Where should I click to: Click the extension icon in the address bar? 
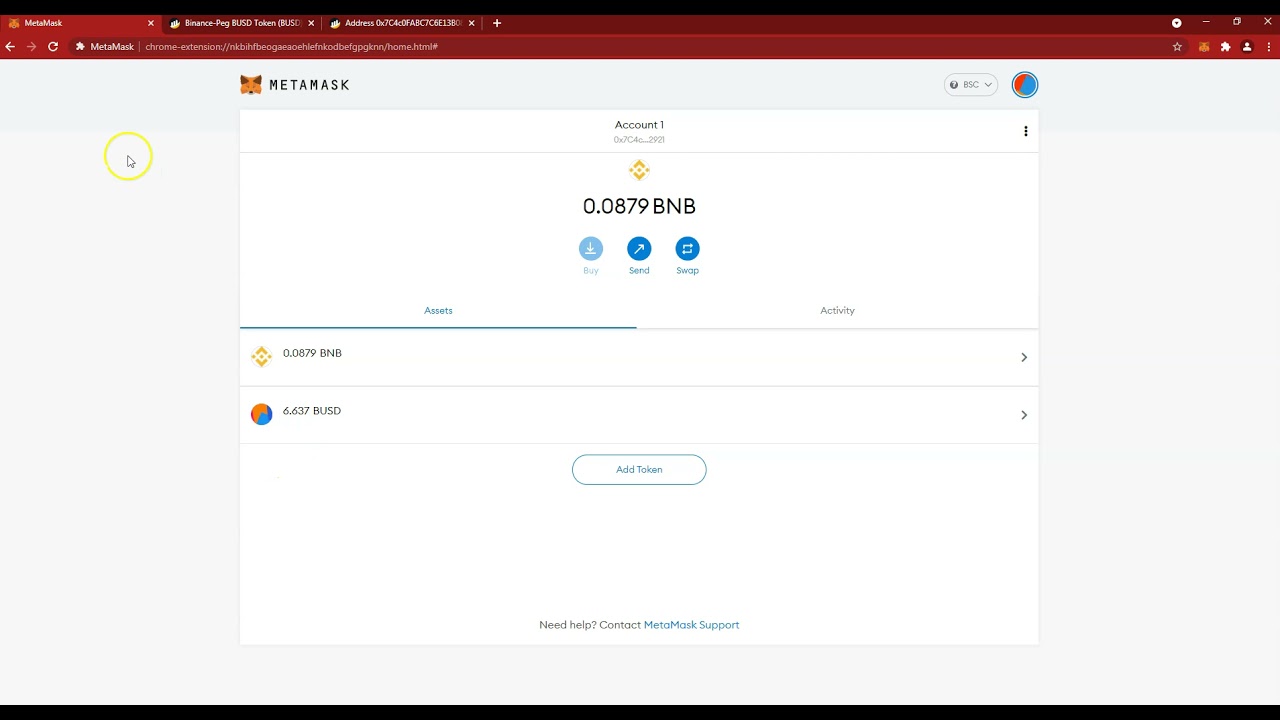80,47
